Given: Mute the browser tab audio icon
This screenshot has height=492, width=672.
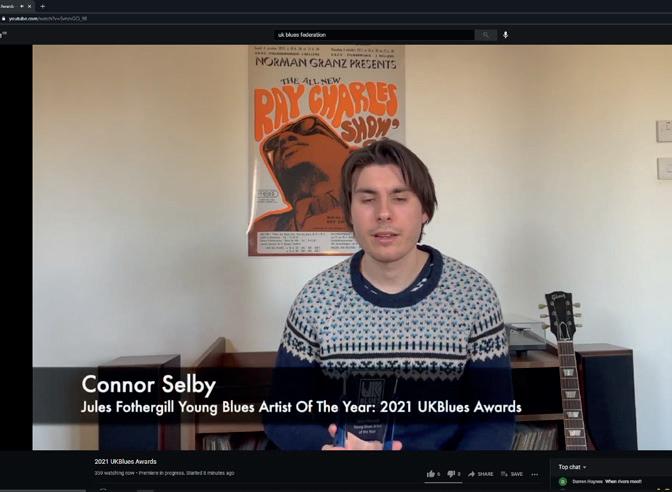Looking at the screenshot, I should click(21, 6).
